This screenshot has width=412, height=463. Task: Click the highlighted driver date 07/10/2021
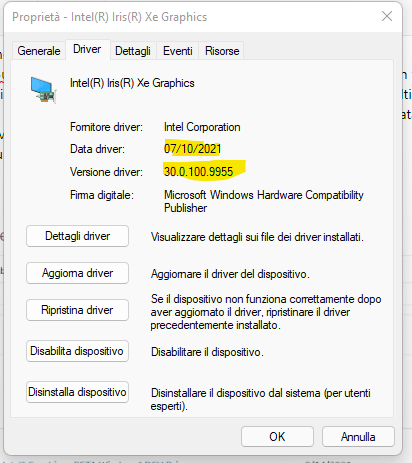pos(192,149)
